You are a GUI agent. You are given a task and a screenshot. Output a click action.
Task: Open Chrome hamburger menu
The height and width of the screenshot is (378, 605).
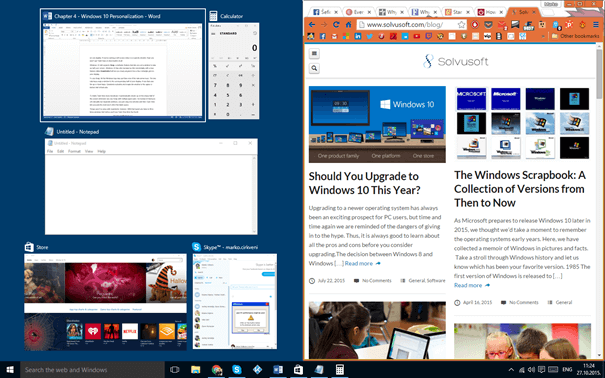click(x=596, y=25)
